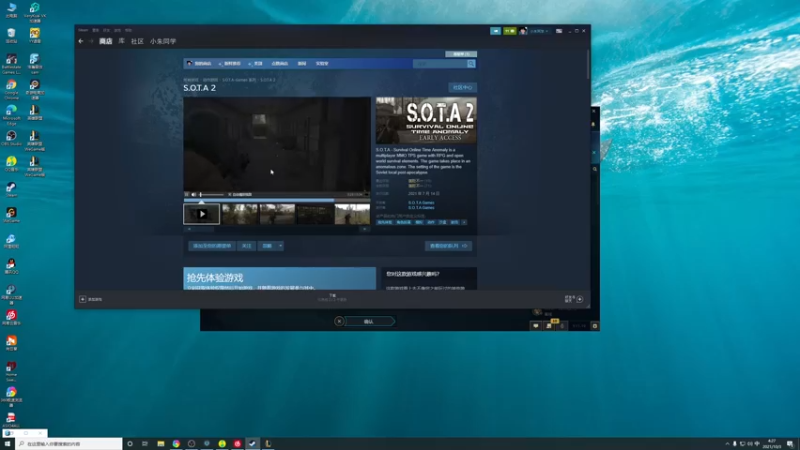
Task: Mute the trailer audio speaker icon
Action: [x=194, y=194]
